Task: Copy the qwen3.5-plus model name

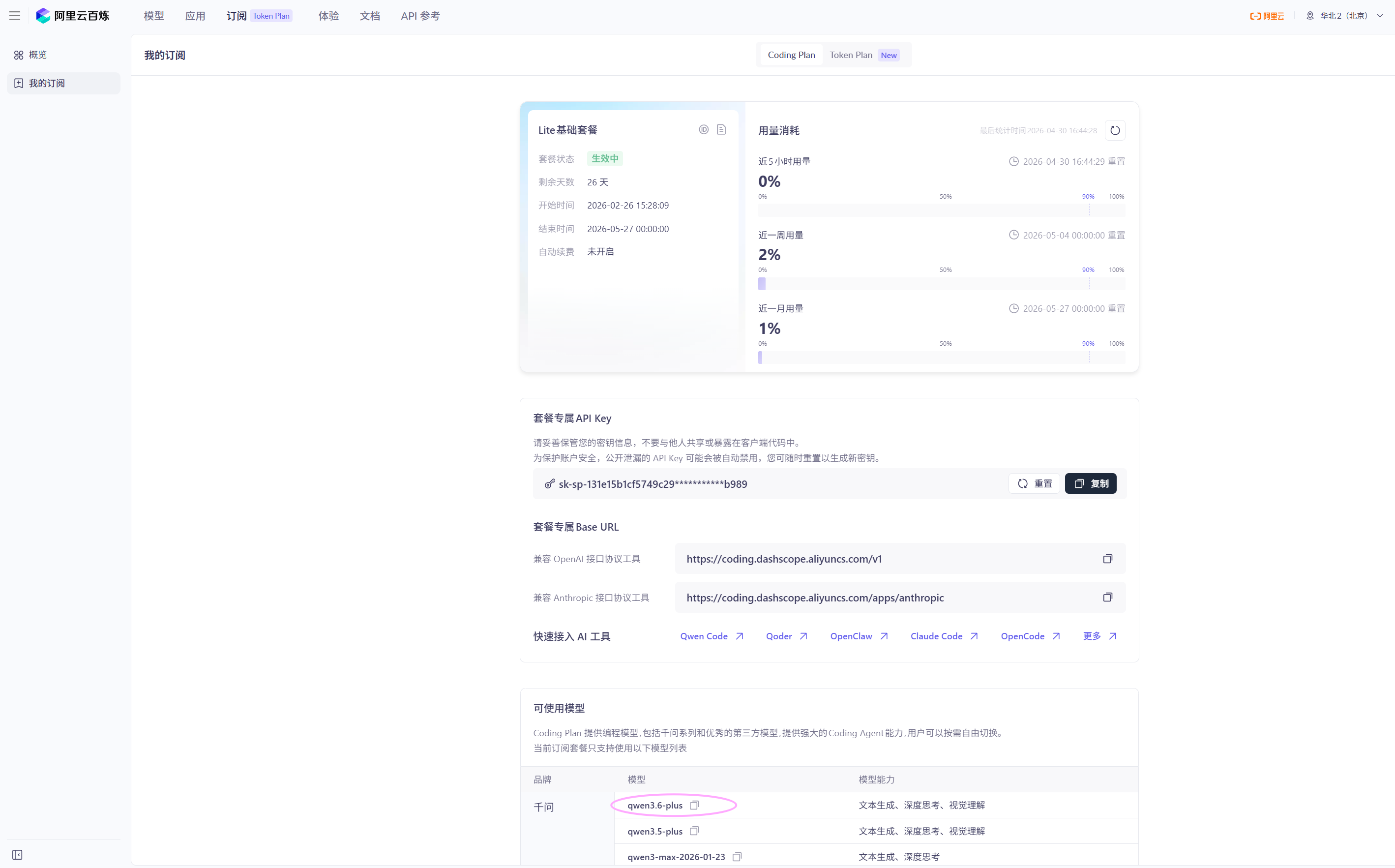Action: click(x=694, y=831)
